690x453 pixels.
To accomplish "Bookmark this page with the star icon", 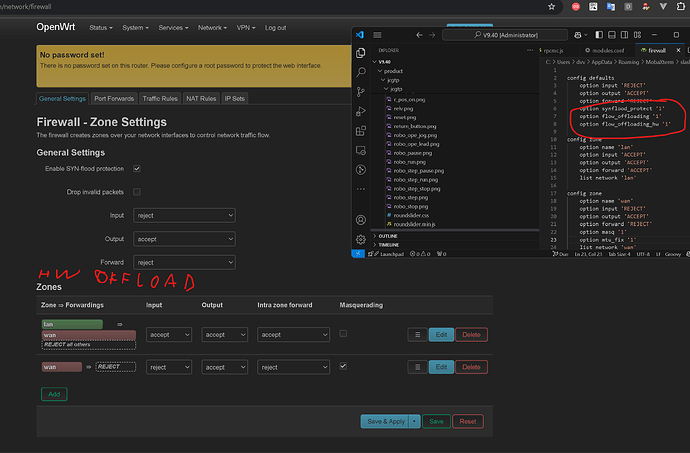I will 551,7.
